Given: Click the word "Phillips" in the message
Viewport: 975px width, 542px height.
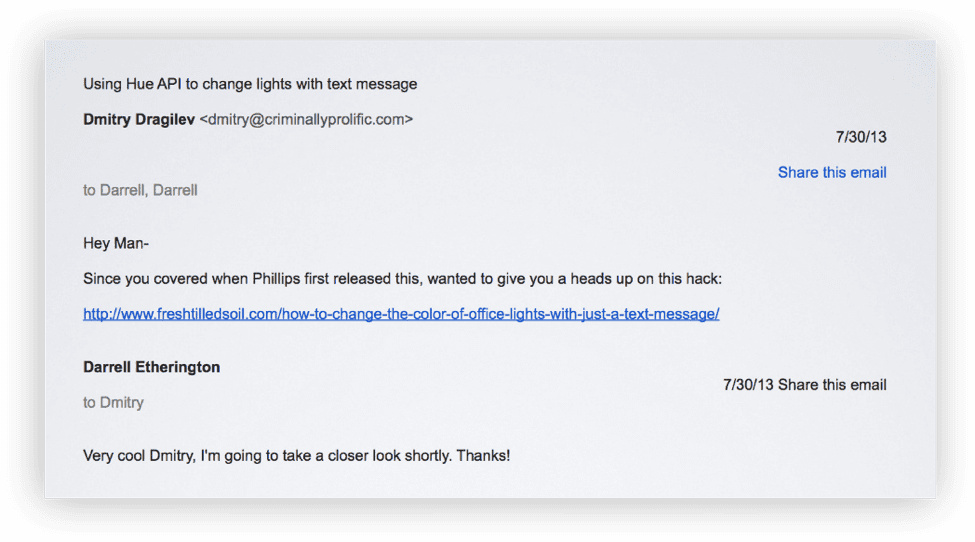Looking at the screenshot, I should 276,278.
